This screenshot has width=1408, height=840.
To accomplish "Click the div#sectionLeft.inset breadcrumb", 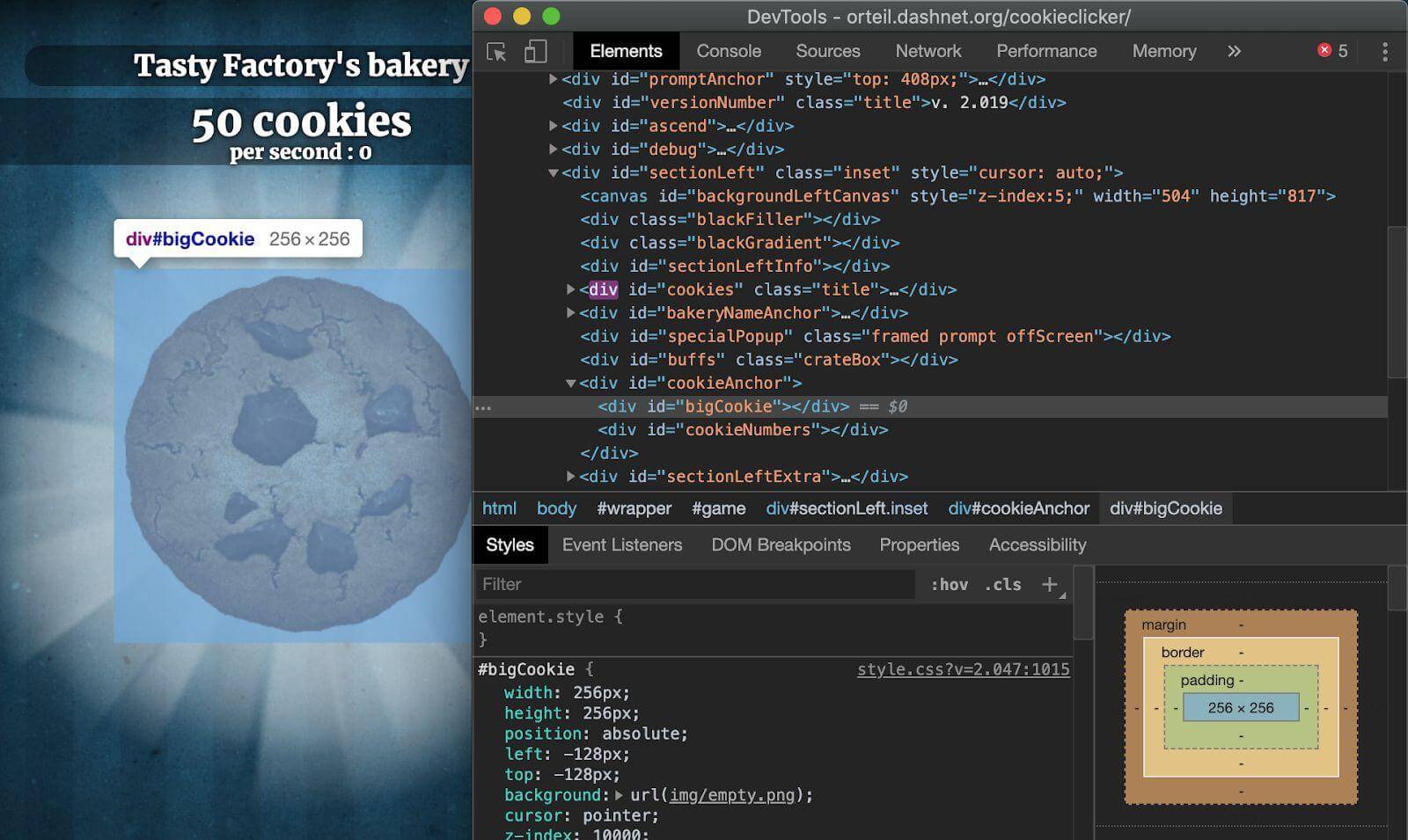I will 847,508.
